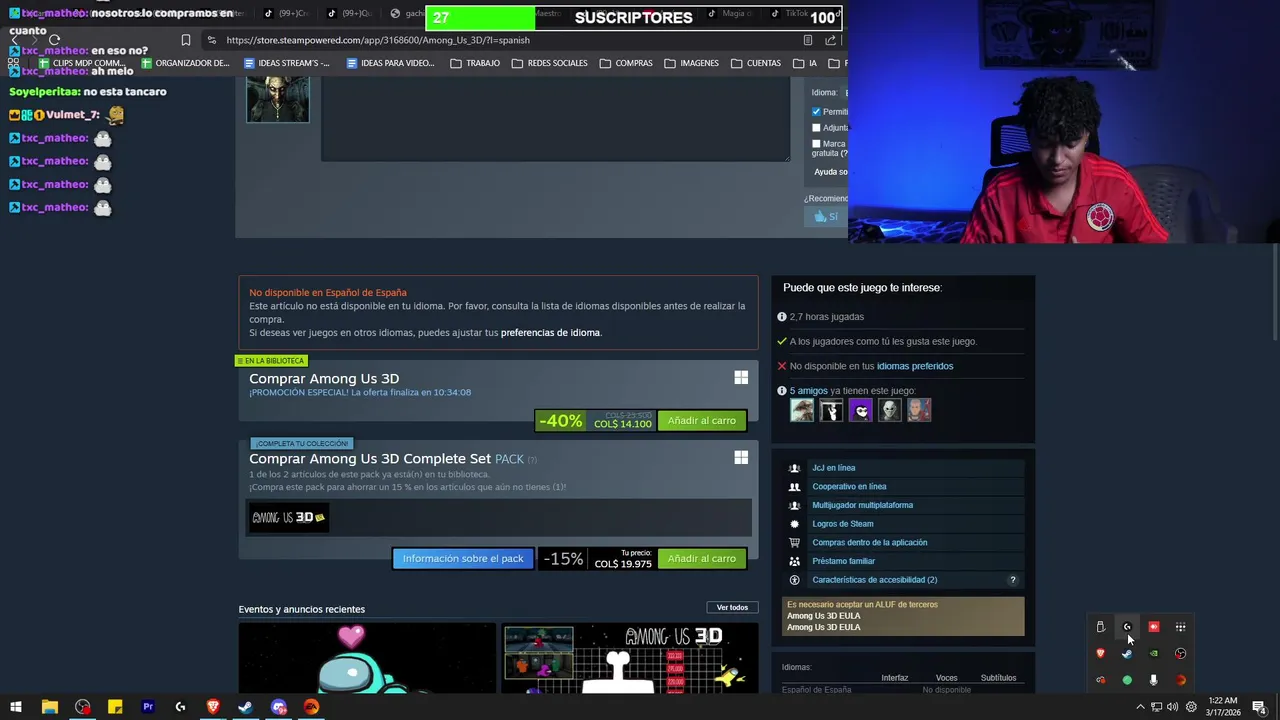Open Brave browser from the taskbar
The height and width of the screenshot is (720, 1280).
213,707
